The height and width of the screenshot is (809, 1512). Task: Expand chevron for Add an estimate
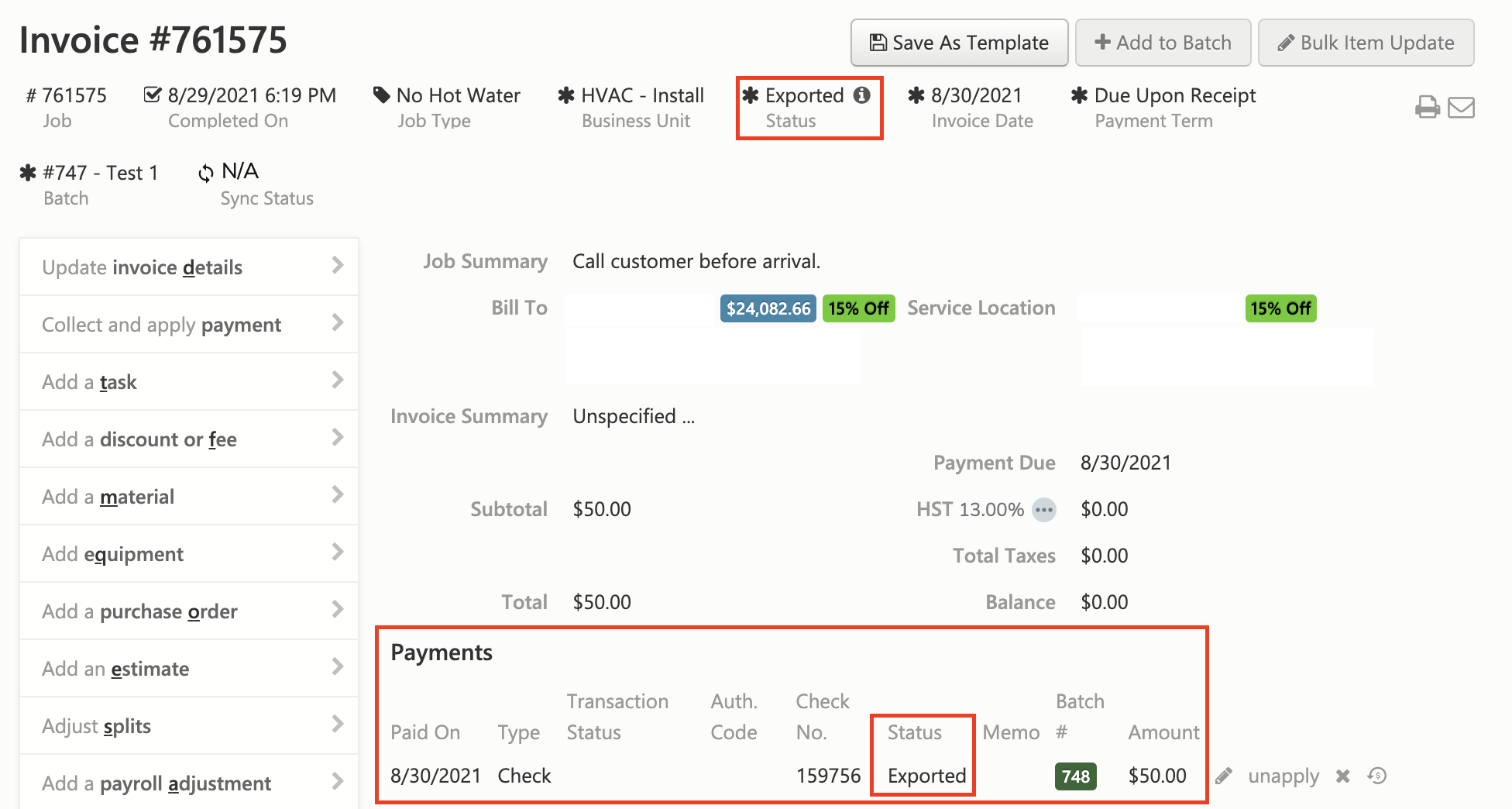(x=338, y=666)
